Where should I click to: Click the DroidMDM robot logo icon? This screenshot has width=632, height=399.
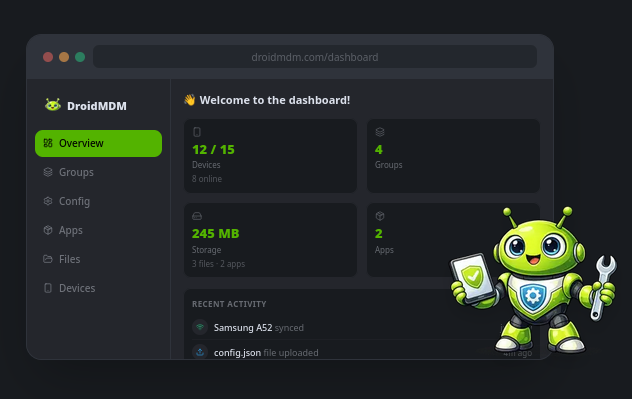click(53, 105)
